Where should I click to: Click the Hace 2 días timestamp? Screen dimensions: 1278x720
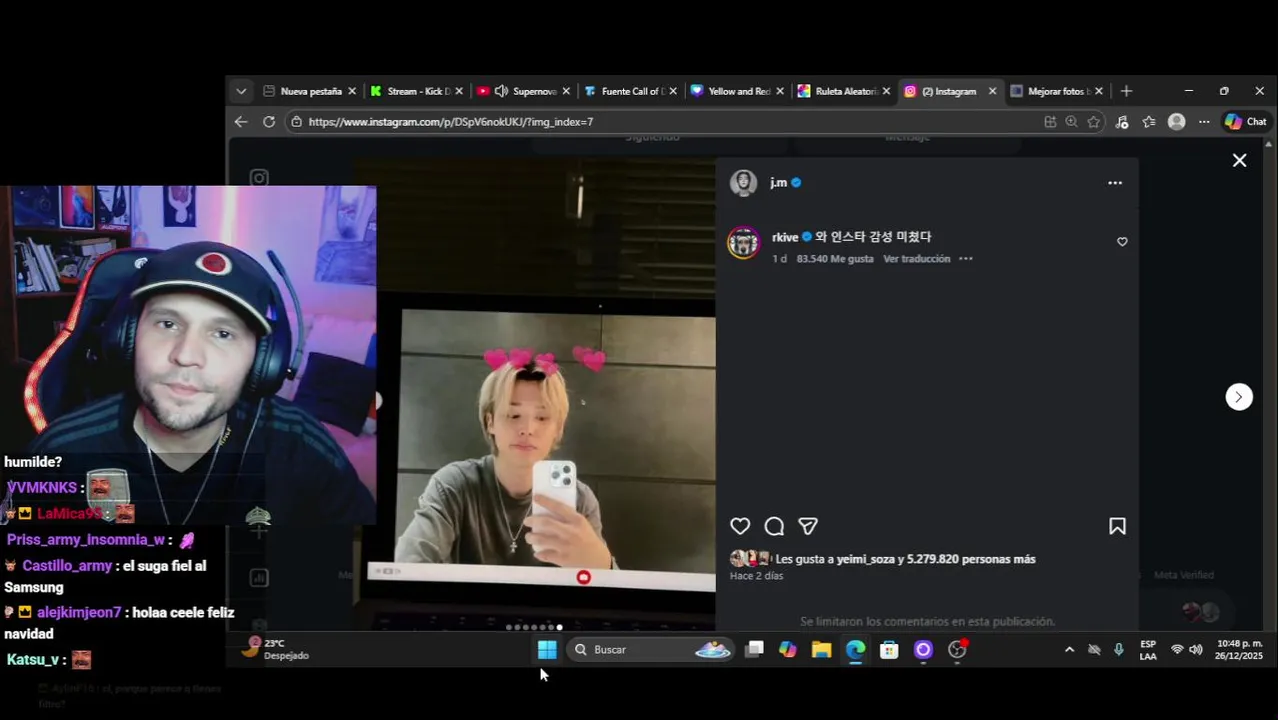(x=756, y=576)
